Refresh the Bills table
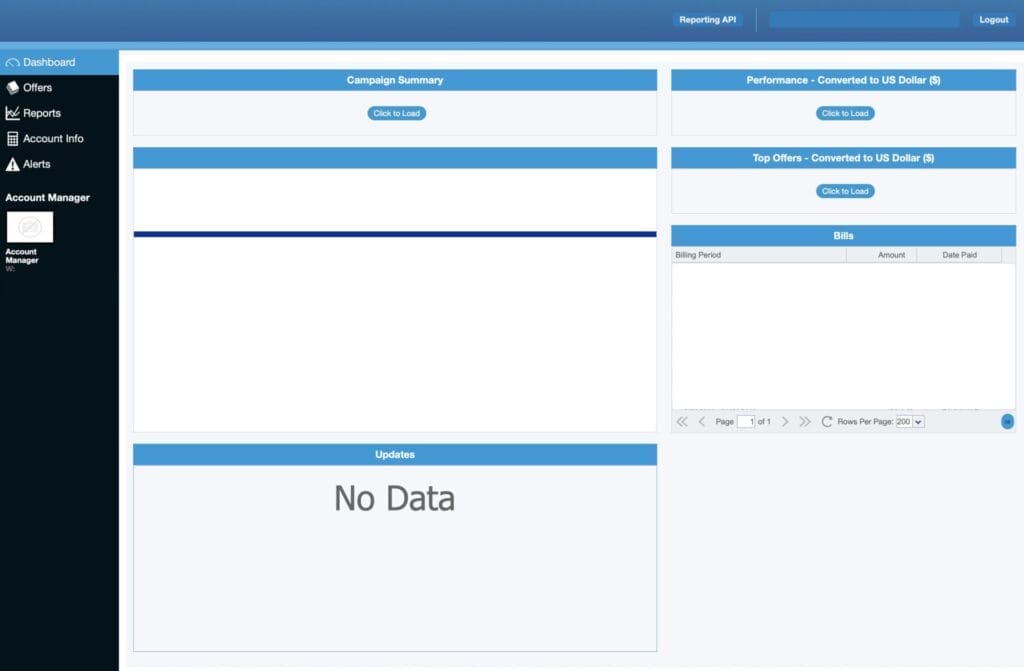This screenshot has width=1024, height=671. [827, 422]
